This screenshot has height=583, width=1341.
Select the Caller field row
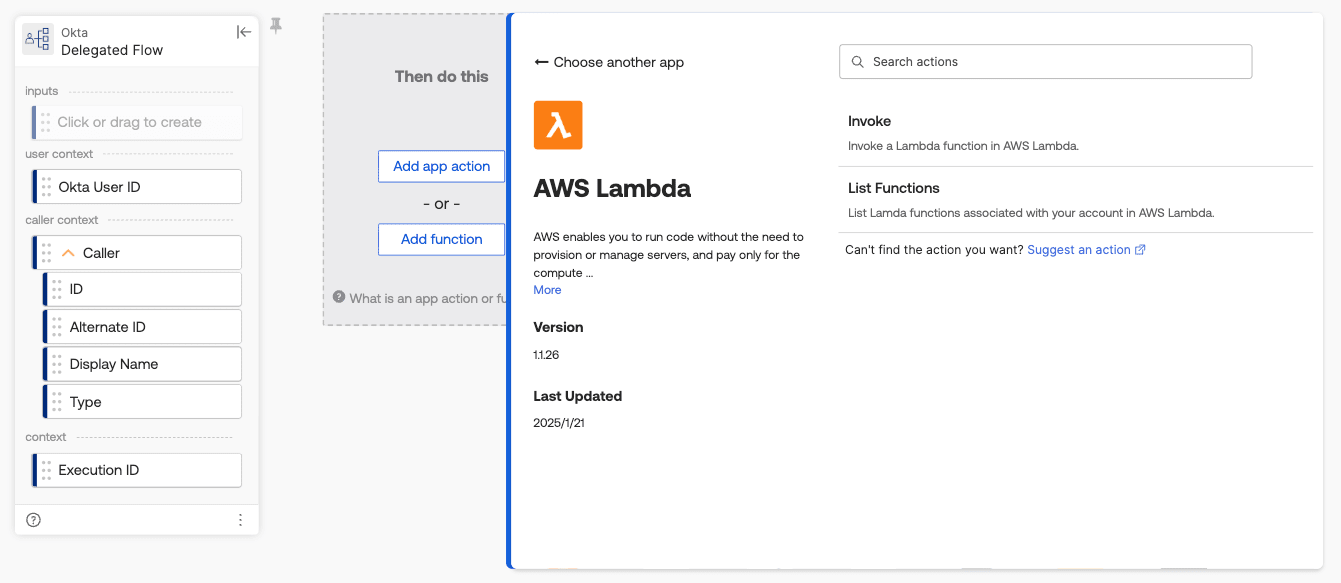[137, 253]
